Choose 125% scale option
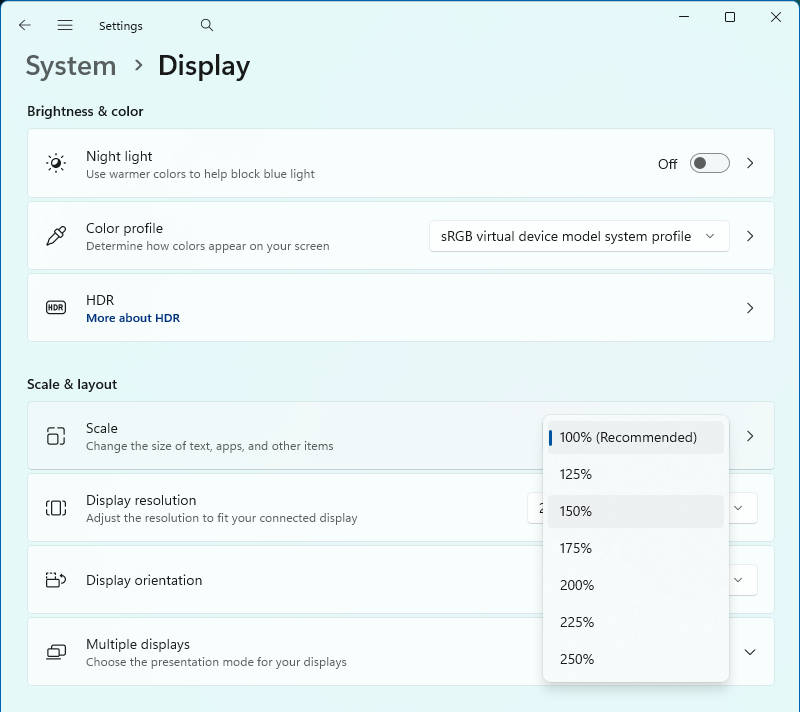The width and height of the screenshot is (800, 712). 635,474
